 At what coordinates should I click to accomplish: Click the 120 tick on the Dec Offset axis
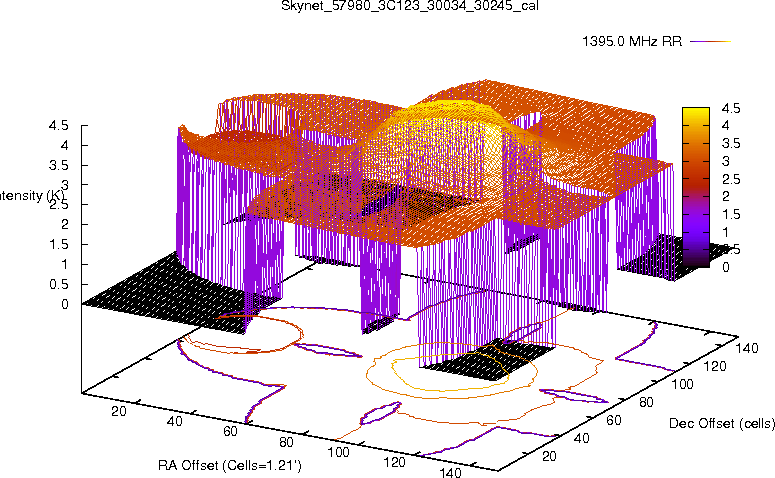(714, 366)
